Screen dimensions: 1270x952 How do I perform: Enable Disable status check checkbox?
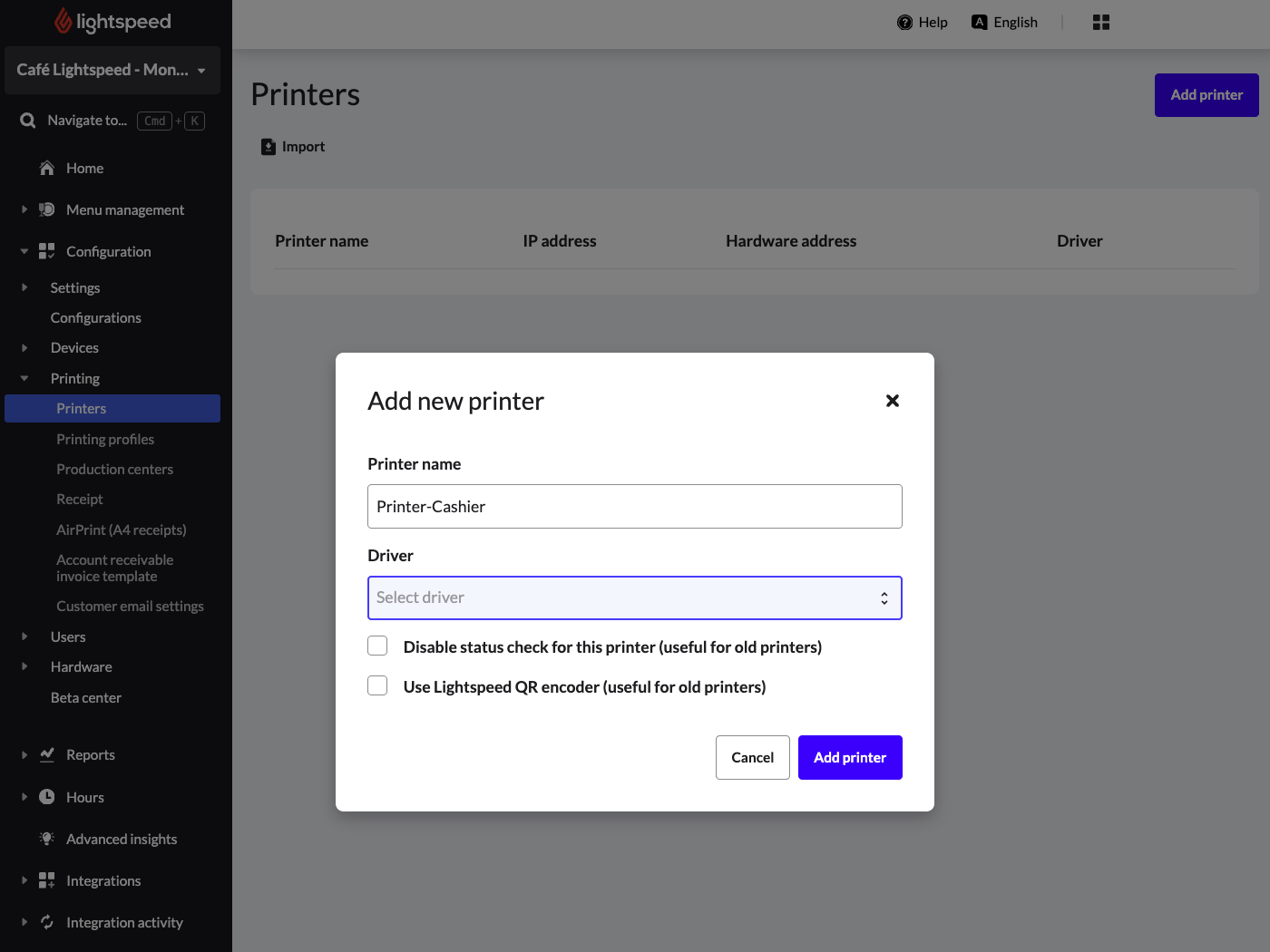(377, 646)
